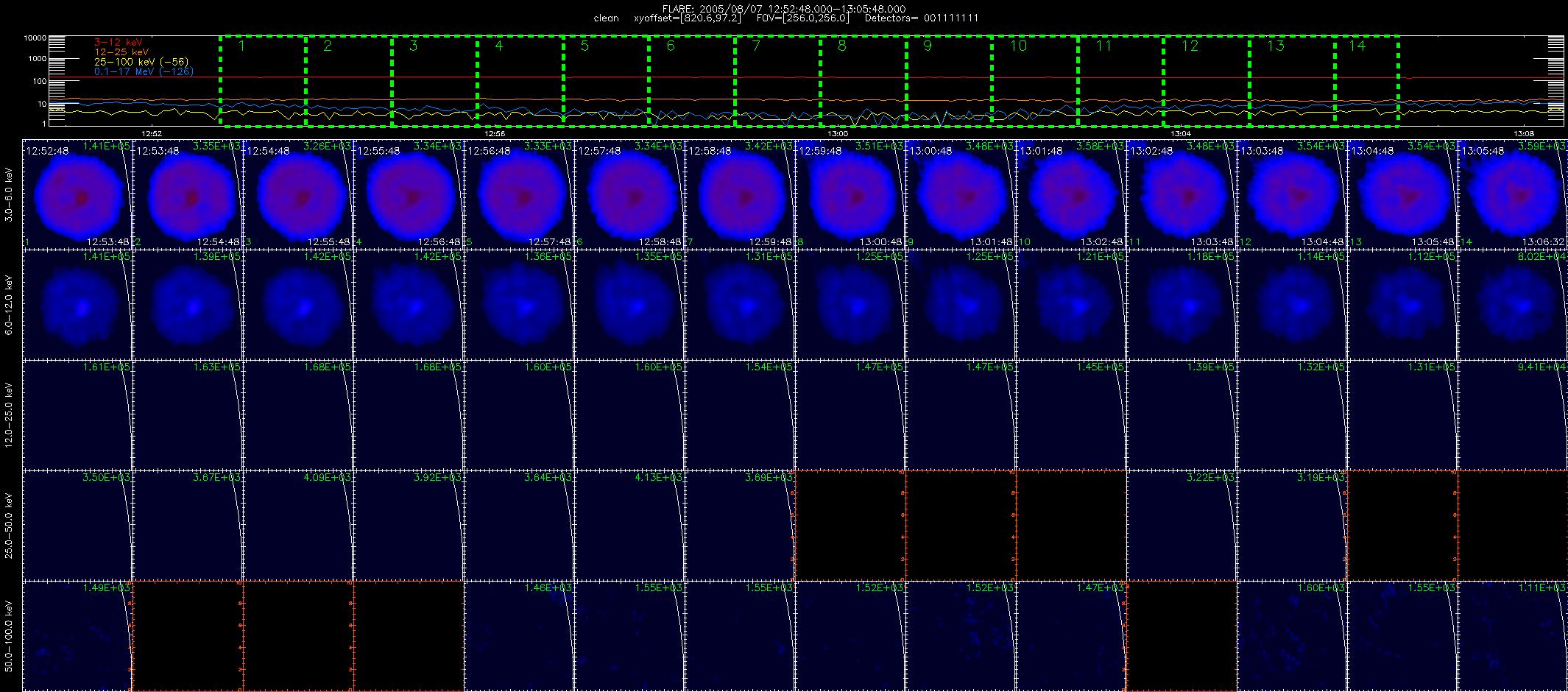Select interval 8 box in the light curve
Image resolution: width=1568 pixels, height=692 pixels.
[x=864, y=81]
